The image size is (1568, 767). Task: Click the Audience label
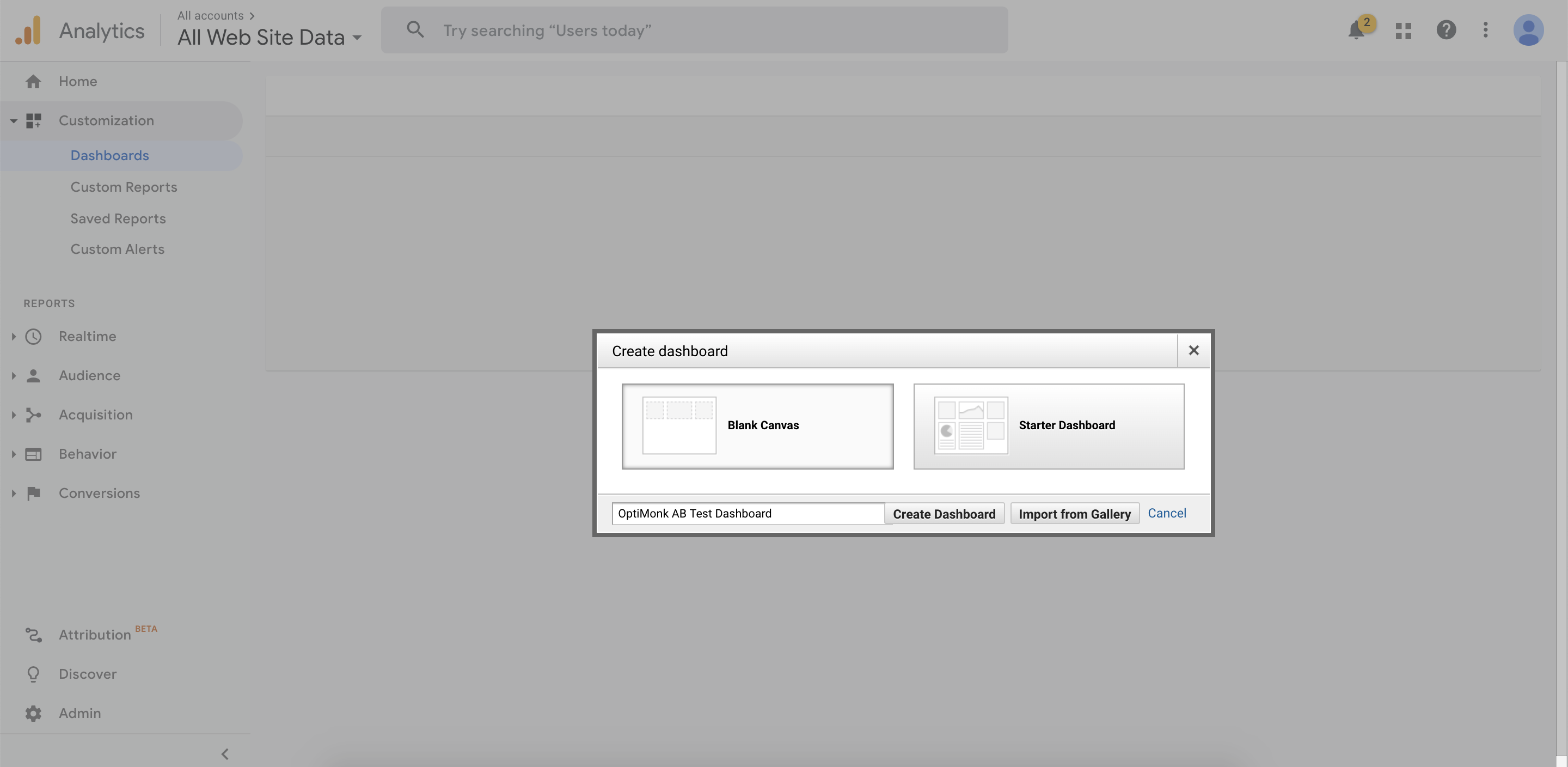coord(89,376)
